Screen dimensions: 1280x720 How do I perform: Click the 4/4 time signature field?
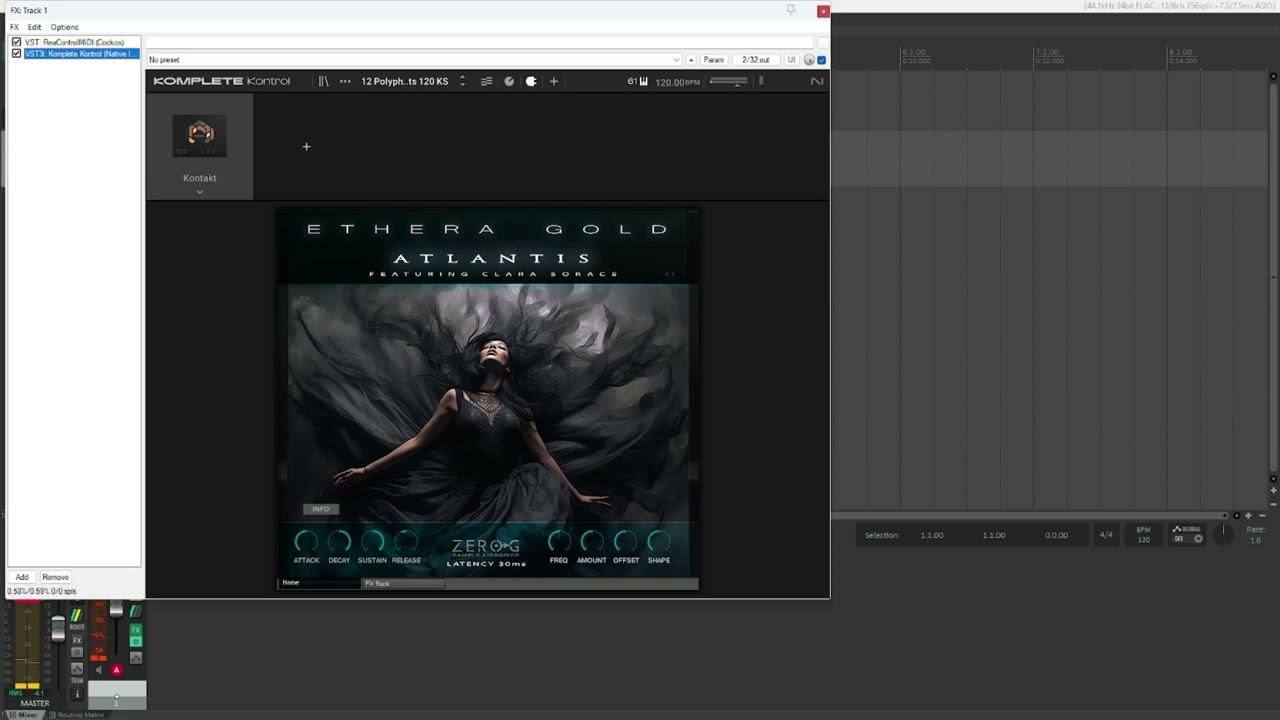tap(1106, 535)
